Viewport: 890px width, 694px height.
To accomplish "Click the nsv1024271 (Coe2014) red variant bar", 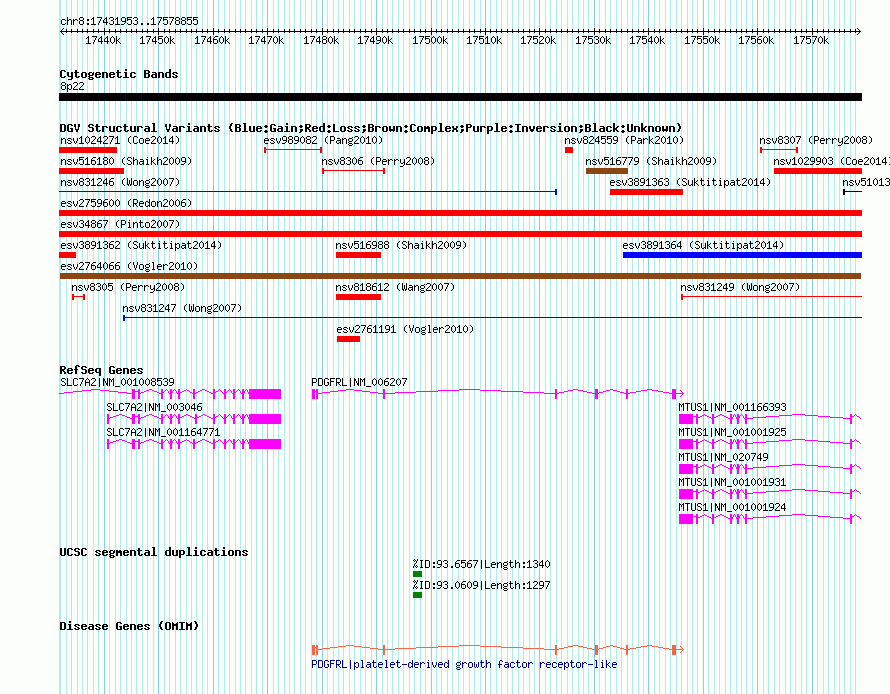I will pyautogui.click(x=88, y=150).
